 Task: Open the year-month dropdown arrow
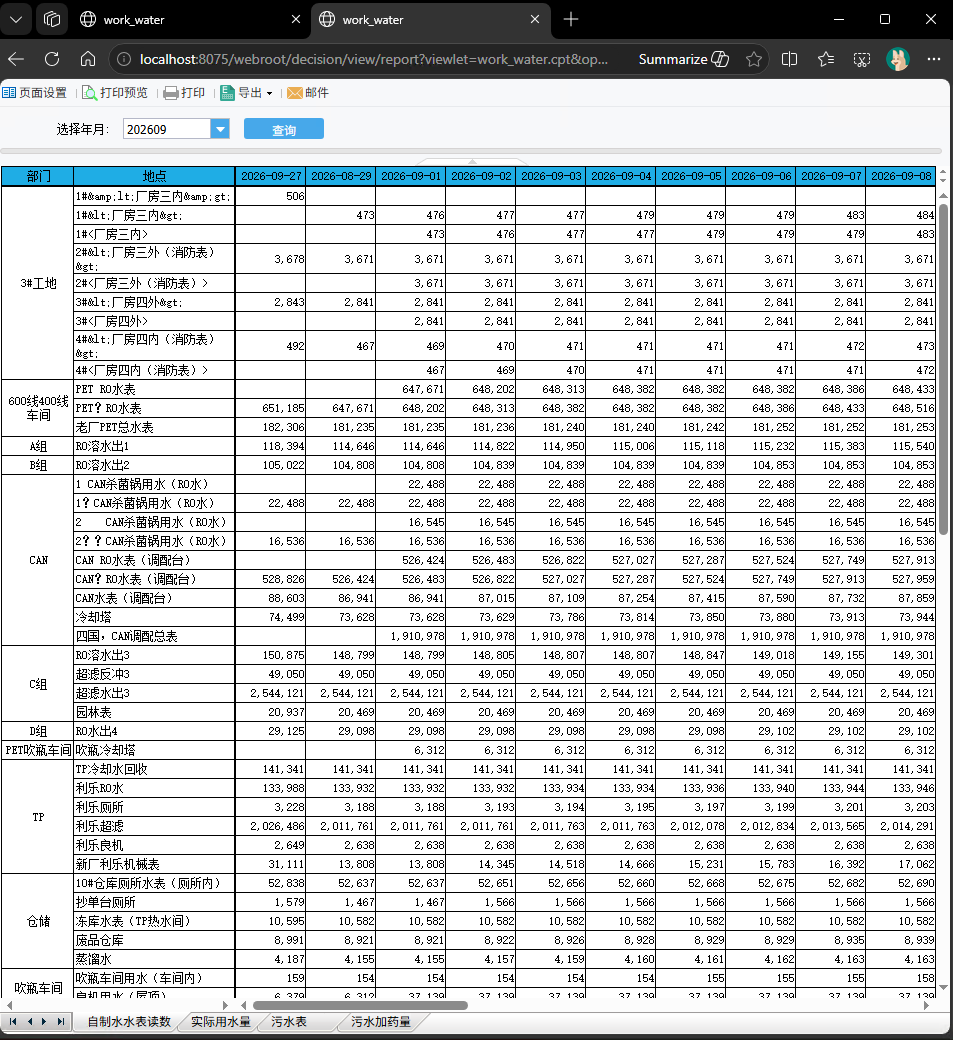(220, 129)
